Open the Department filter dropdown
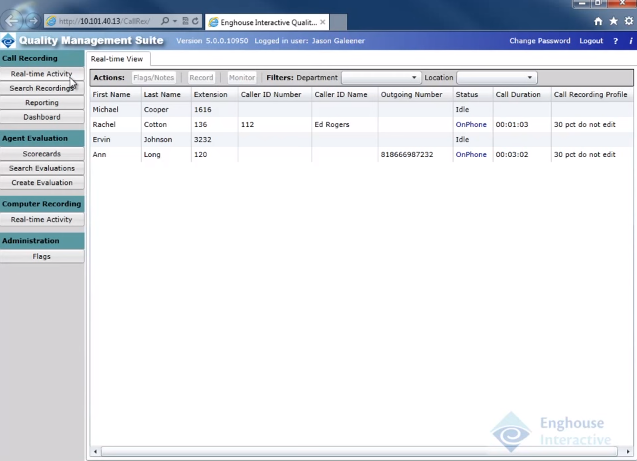The height and width of the screenshot is (461, 637). [x=381, y=78]
